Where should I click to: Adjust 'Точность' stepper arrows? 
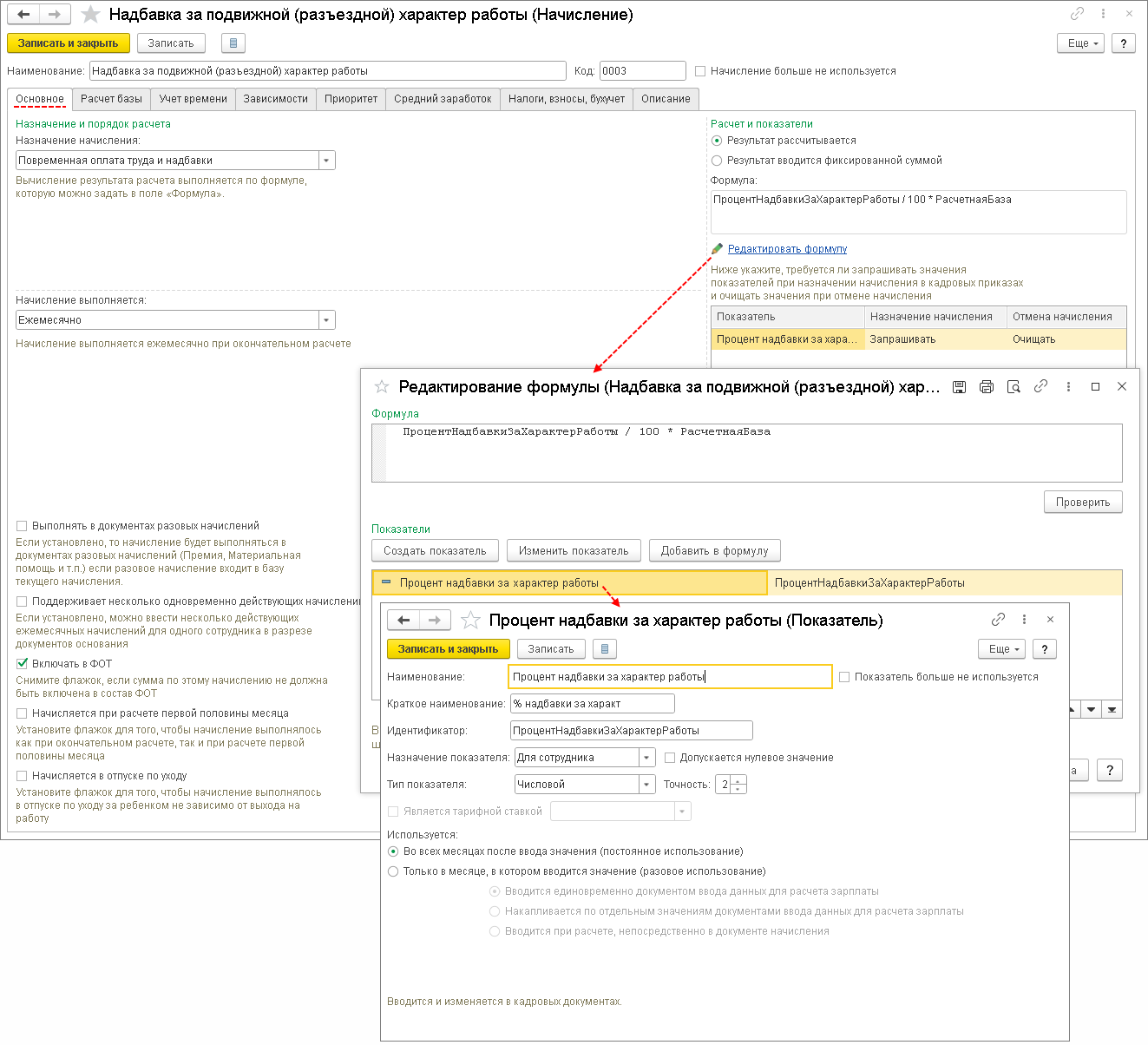pyautogui.click(x=738, y=785)
